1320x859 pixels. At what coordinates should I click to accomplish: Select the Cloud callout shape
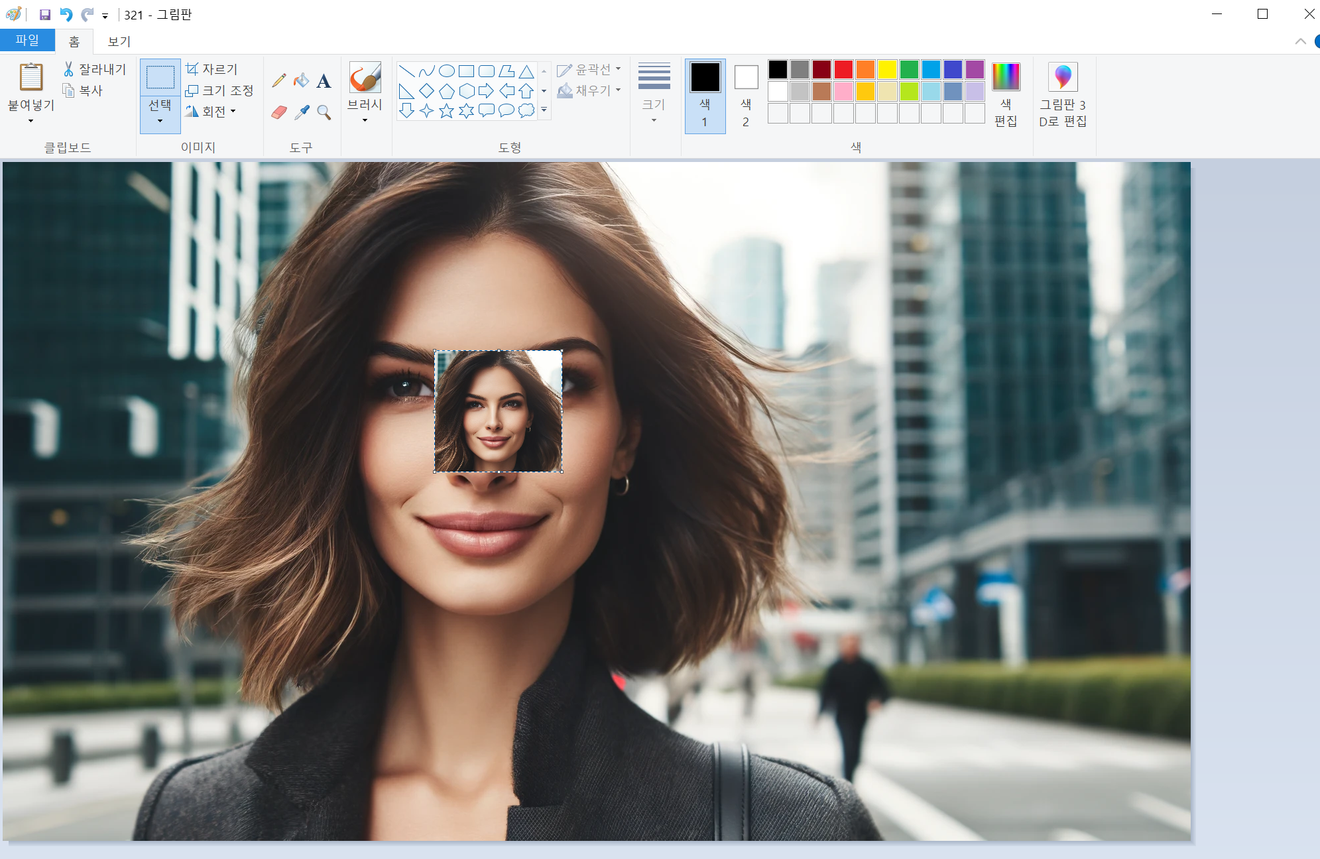pyautogui.click(x=526, y=110)
